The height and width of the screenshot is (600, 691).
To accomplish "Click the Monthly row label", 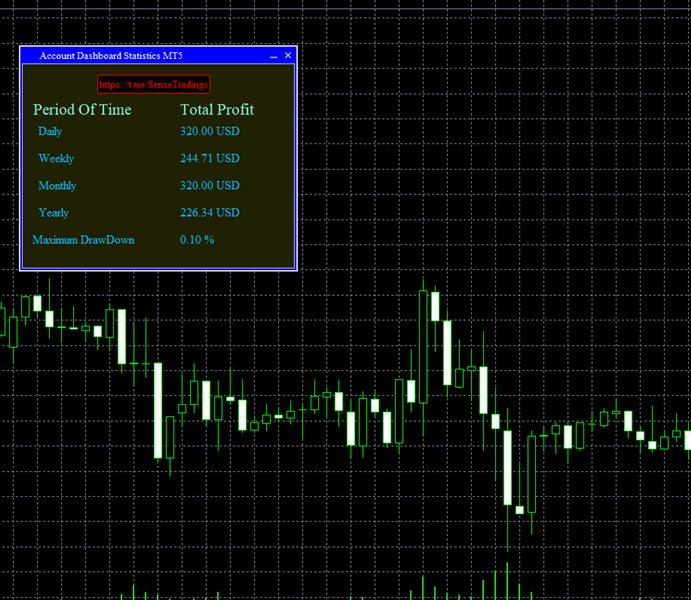I will coord(57,186).
